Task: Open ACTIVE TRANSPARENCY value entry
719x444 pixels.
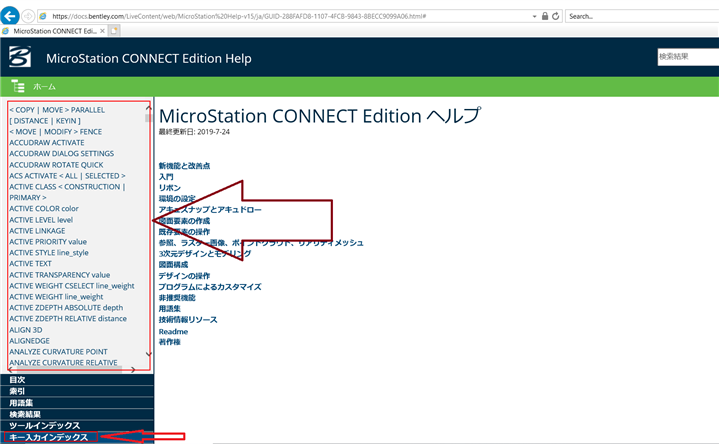Action: 60,275
